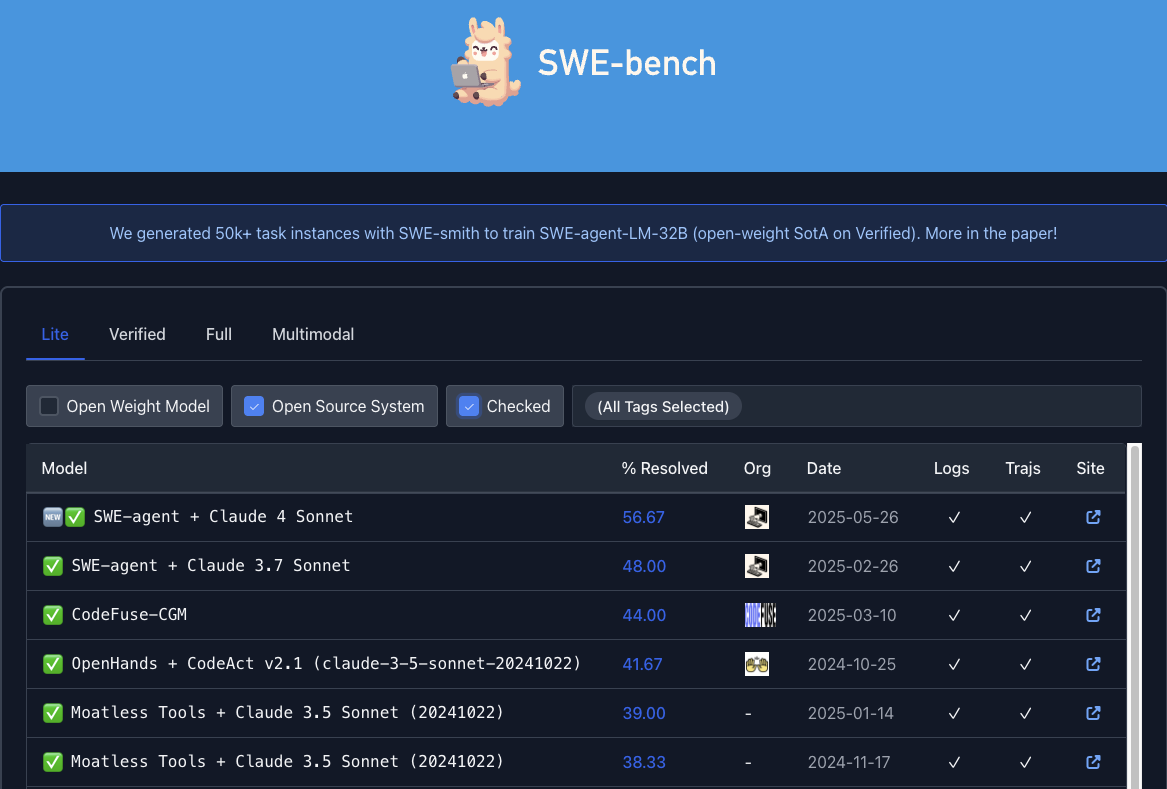1167x789 pixels.
Task: Click the Org column header
Action: click(x=757, y=468)
